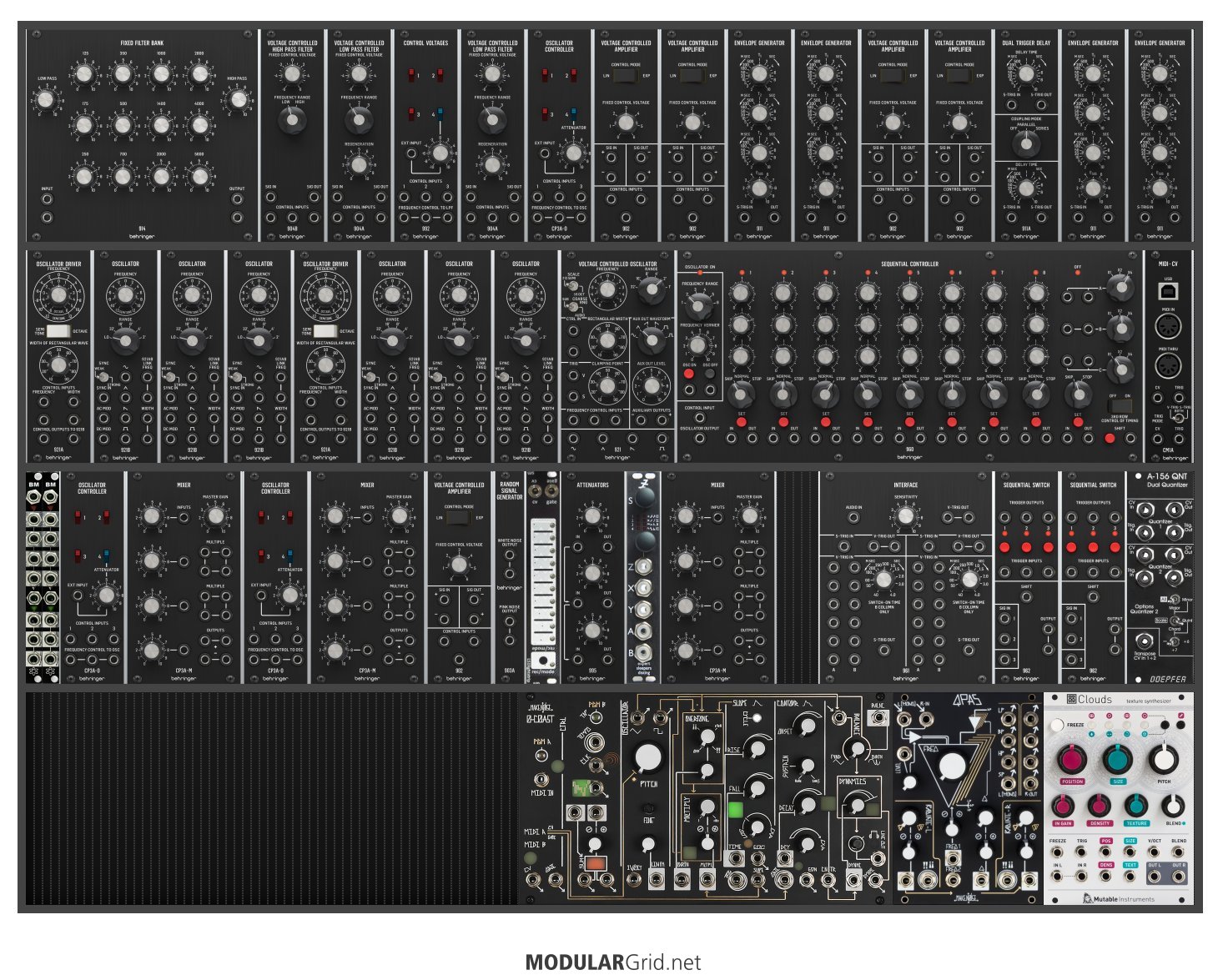The height and width of the screenshot is (980, 1228).
Task: Click the TRIG input jack on Clouds
Action: (1082, 852)
